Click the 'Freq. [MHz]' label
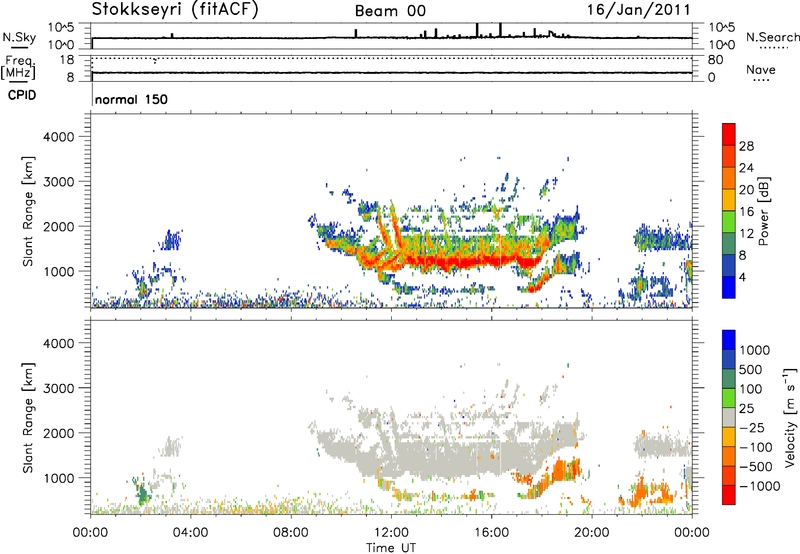 pyautogui.click(x=19, y=67)
